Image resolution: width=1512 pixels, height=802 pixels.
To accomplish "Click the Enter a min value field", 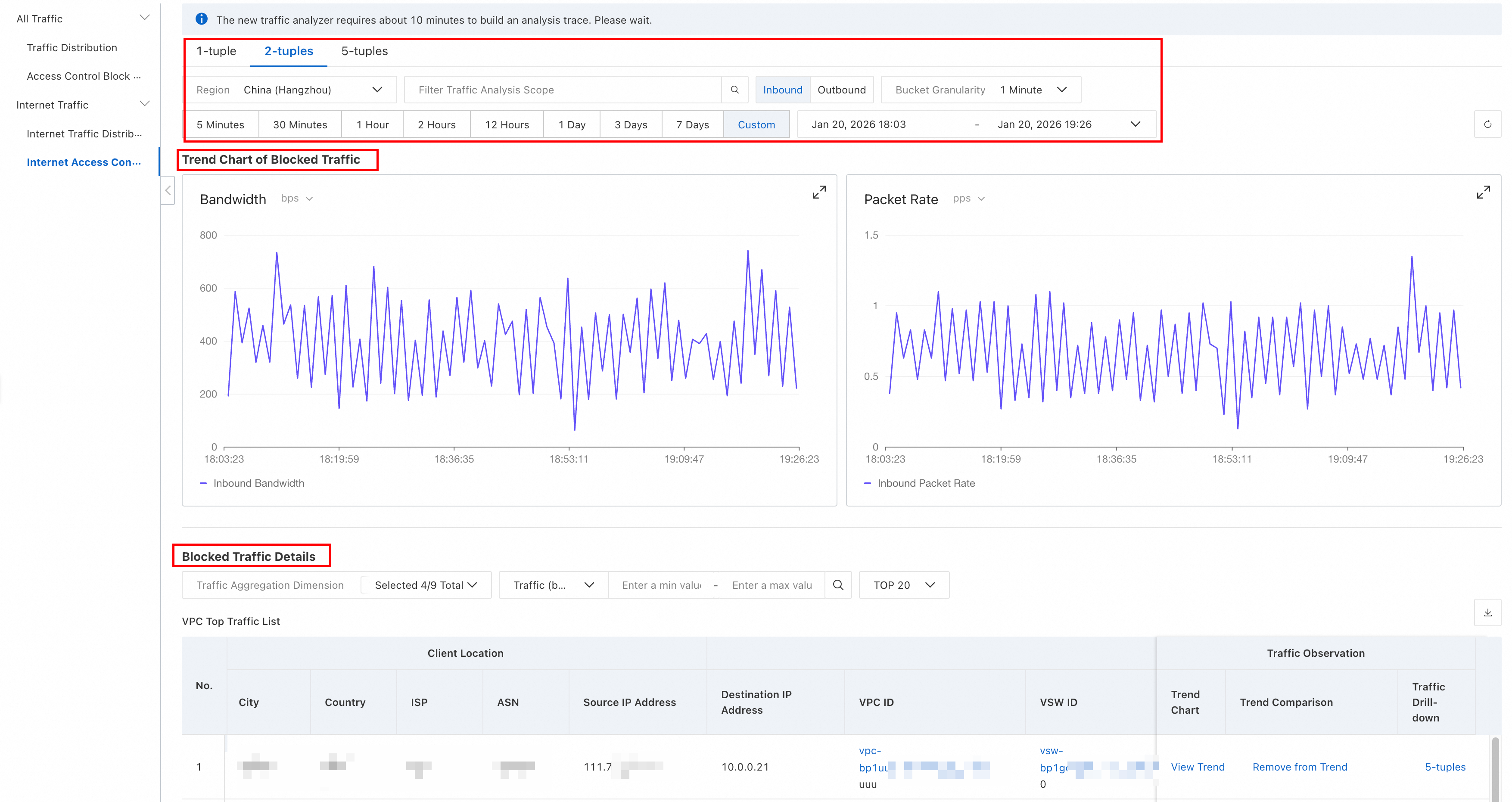I will click(661, 585).
